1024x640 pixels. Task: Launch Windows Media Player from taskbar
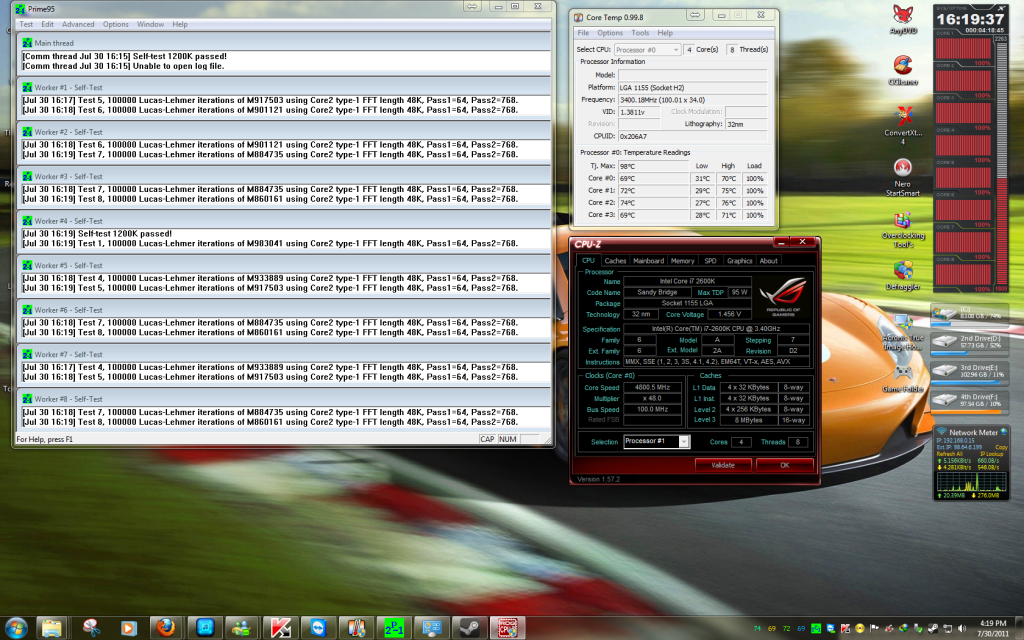128,628
